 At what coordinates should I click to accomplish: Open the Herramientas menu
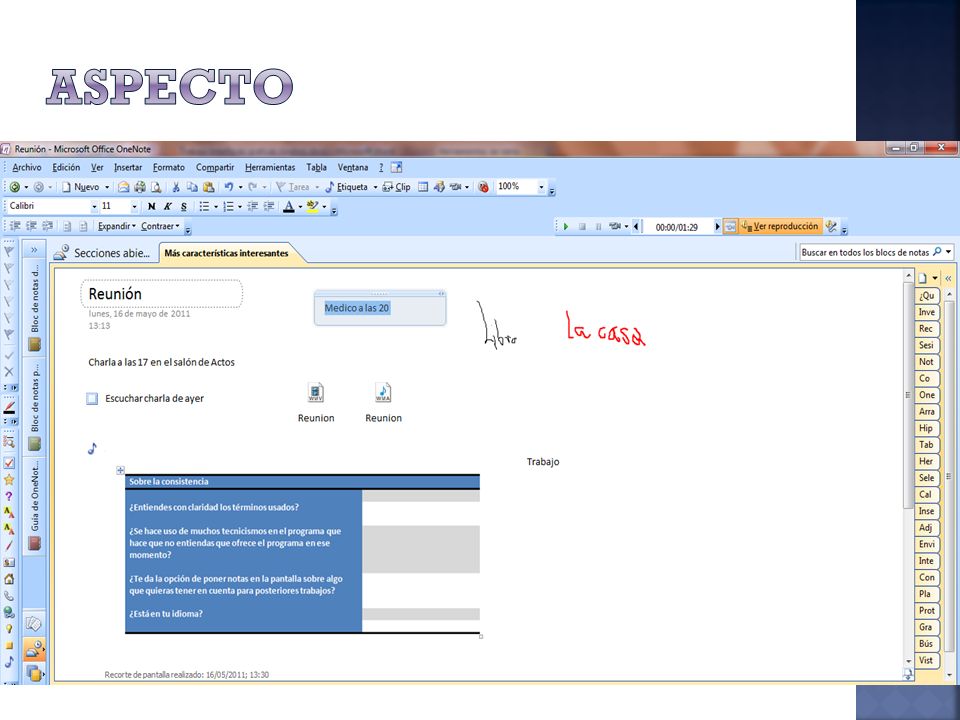(x=270, y=167)
